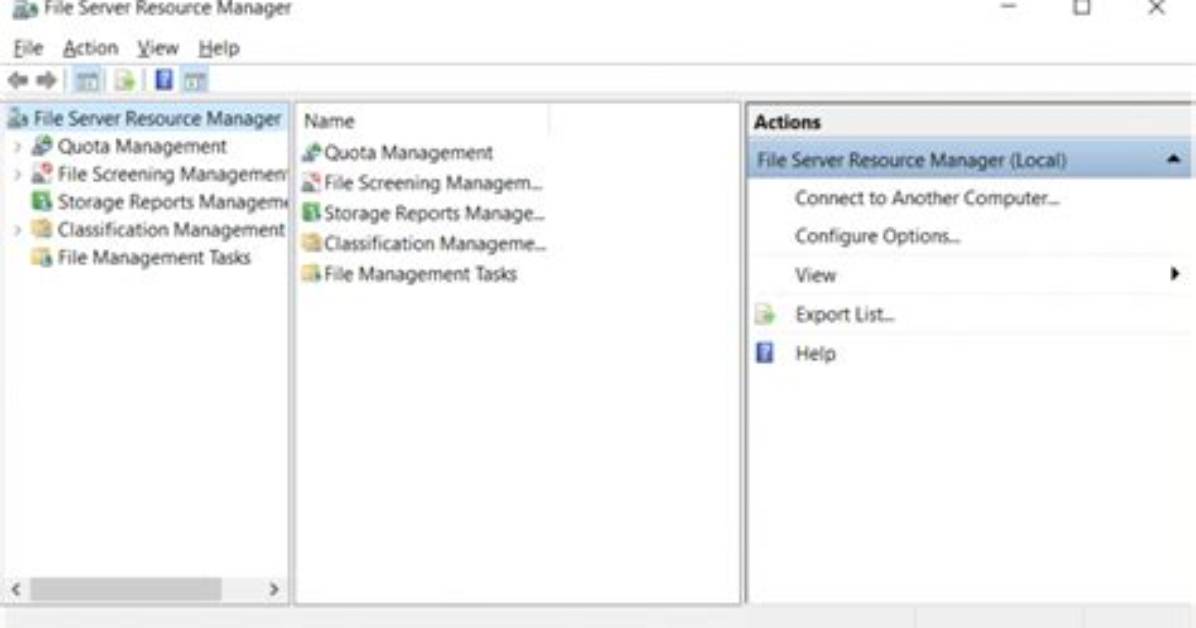This screenshot has width=1196, height=628.
Task: Click the Back arrow toolbar icon
Action: [x=18, y=80]
